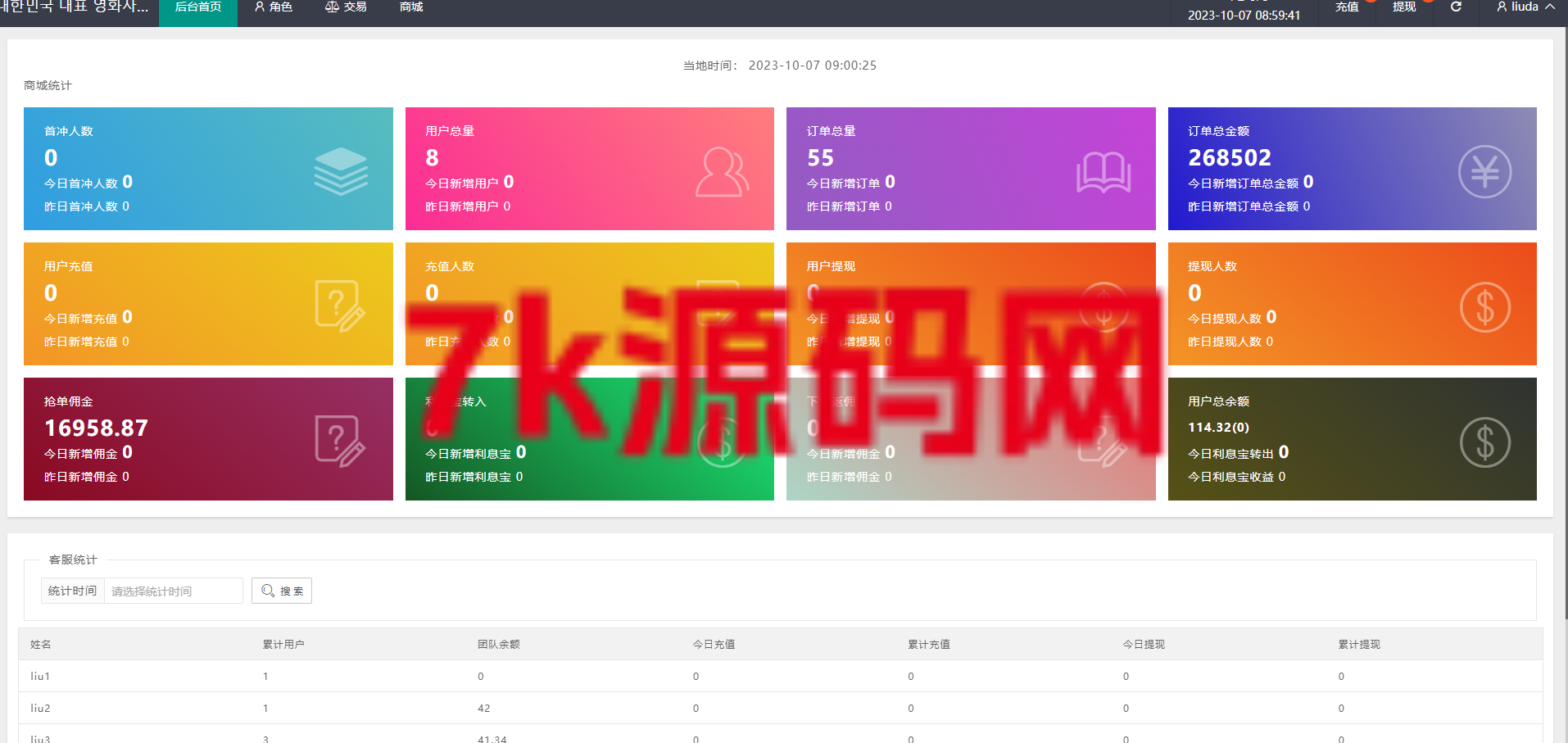Click the 当地时间 2023-10-07 09:00:25 text
Viewport: 1568px width, 743px height.
pyautogui.click(x=780, y=66)
